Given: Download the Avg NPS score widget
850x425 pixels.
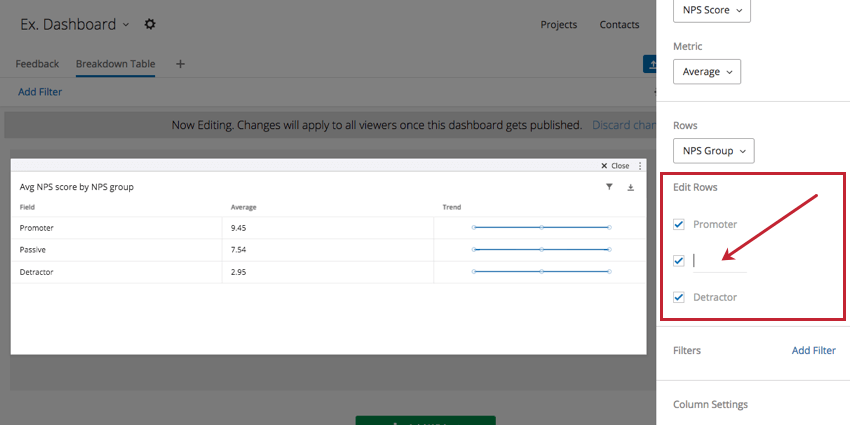Looking at the screenshot, I should point(630,188).
